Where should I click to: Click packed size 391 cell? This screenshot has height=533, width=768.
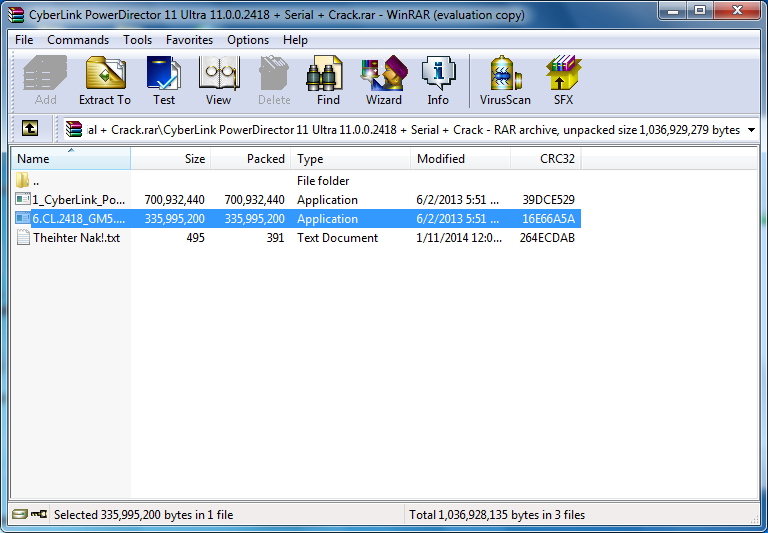point(275,238)
